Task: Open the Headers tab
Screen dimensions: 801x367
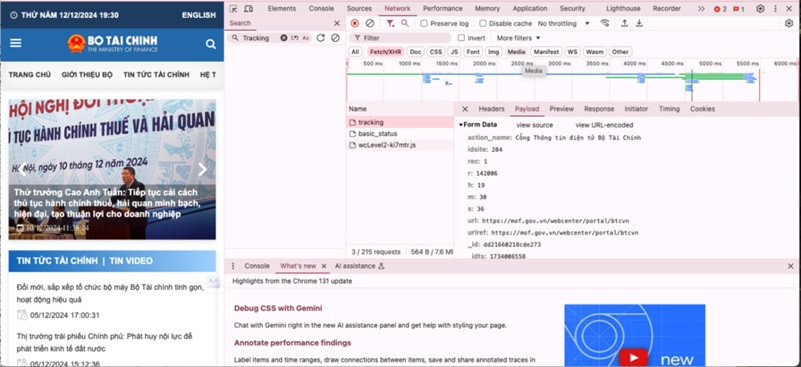Action: point(491,109)
